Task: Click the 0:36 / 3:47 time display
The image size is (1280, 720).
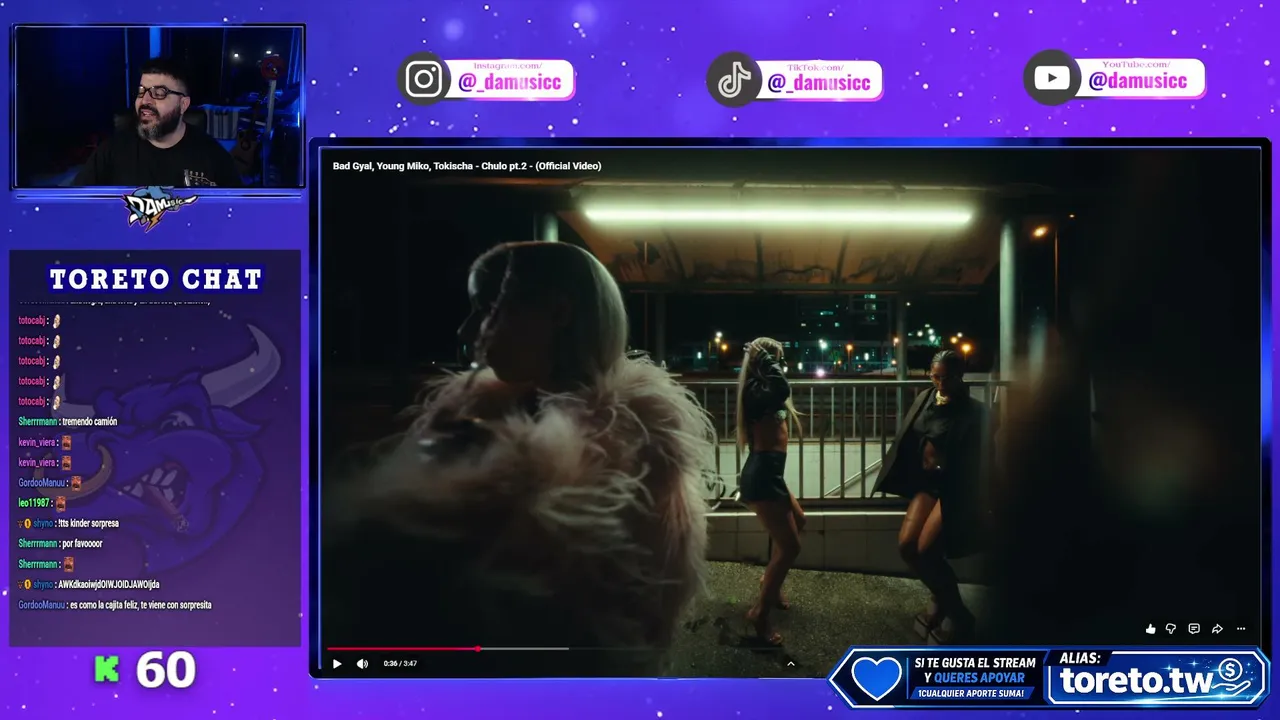Action: coord(400,664)
